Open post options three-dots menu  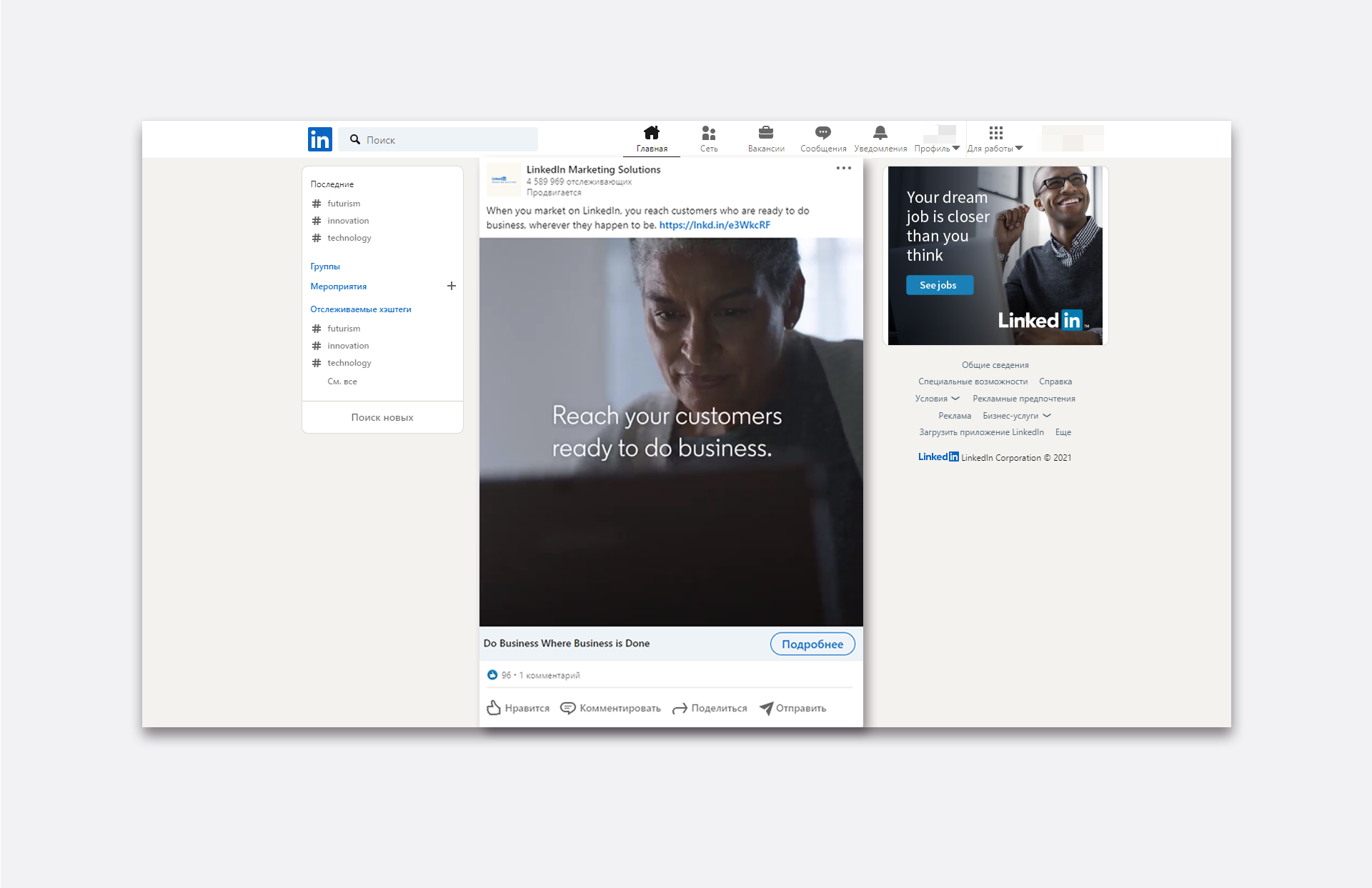pos(843,169)
